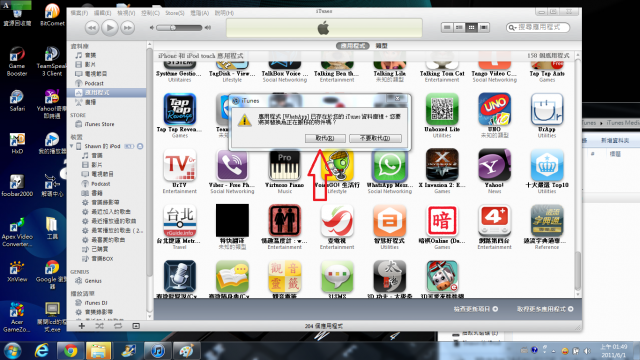Screen dimensions: 640x360
Task: Switch to grid view mode
Action: pos(471,27)
